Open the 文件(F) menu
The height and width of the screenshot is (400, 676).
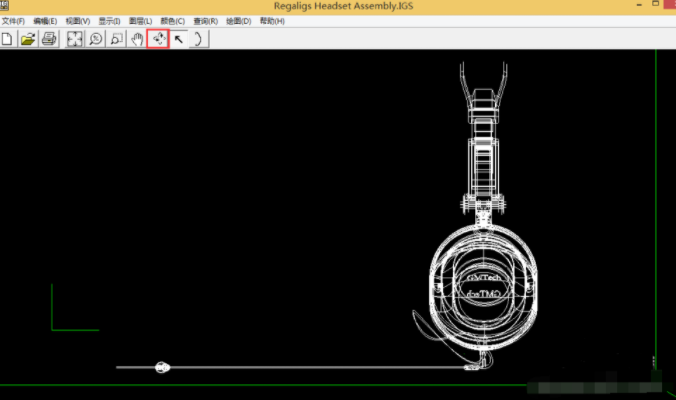pos(14,21)
